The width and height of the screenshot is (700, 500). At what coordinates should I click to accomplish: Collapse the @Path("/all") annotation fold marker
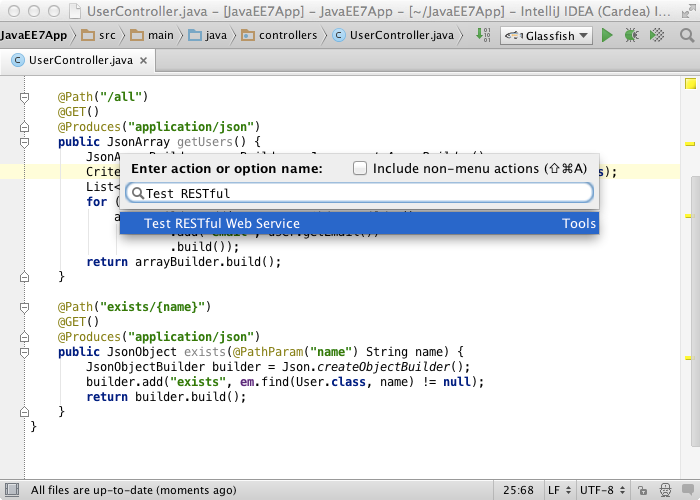click(25, 97)
